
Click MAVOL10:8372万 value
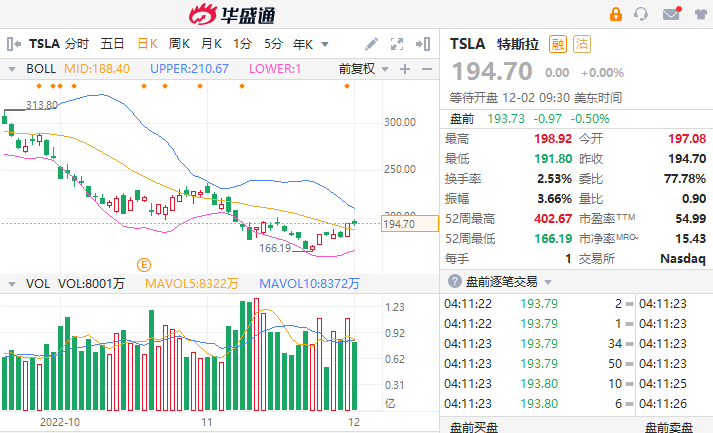[309, 284]
